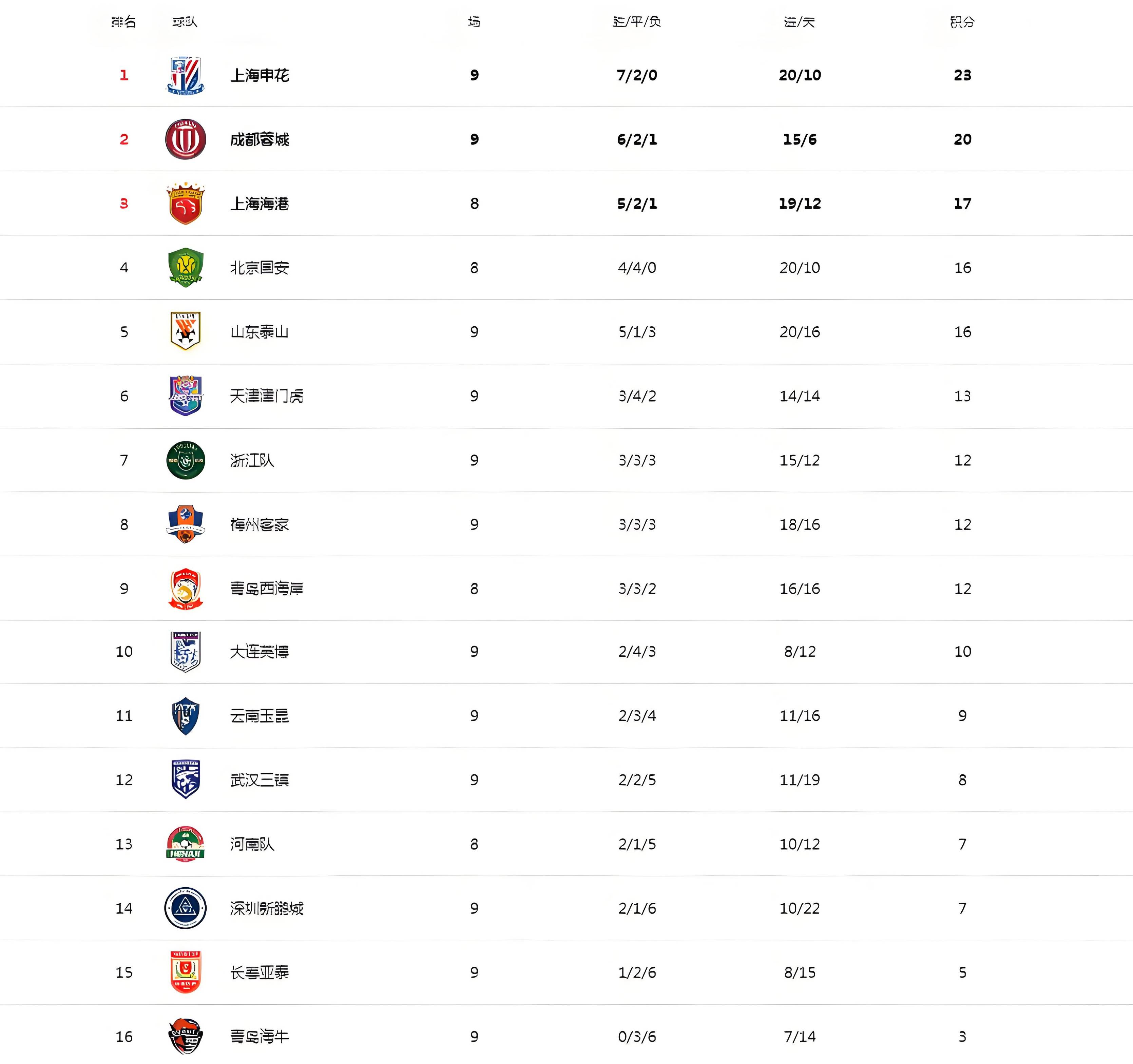Click the 上海申花 team crest icon
This screenshot has height=1064, width=1133.
pyautogui.click(x=185, y=75)
